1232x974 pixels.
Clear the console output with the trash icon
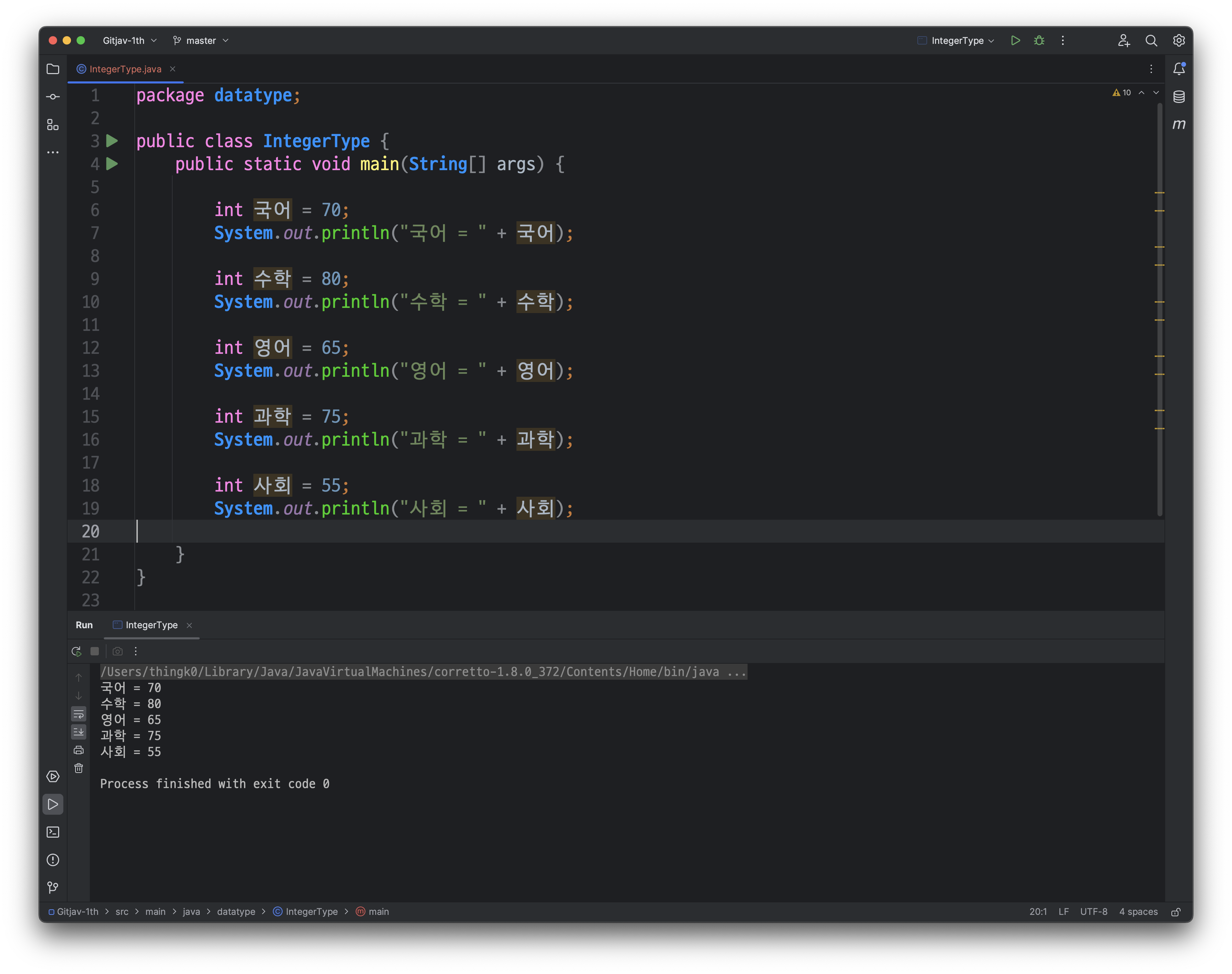(79, 768)
